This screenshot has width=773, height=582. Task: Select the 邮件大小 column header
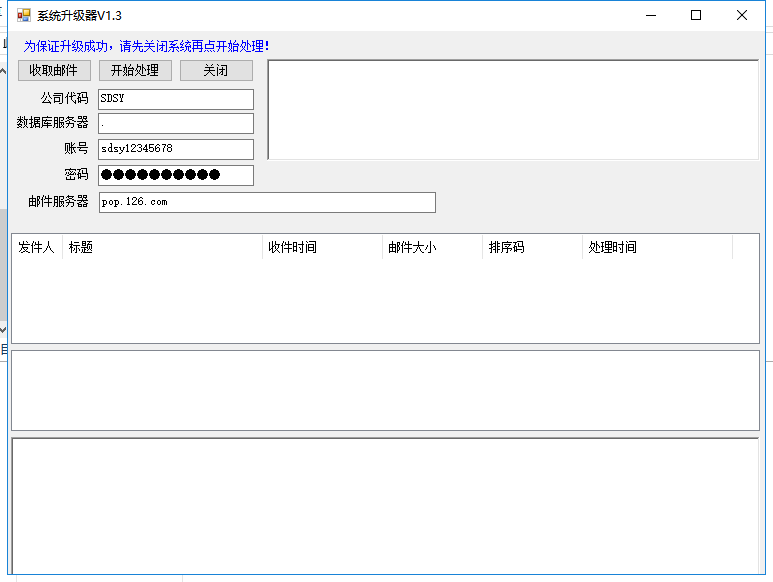click(432, 247)
